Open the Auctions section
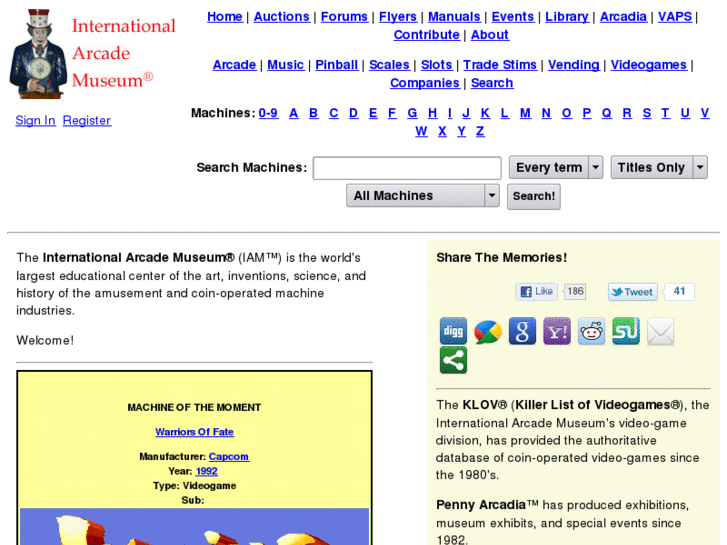 pyautogui.click(x=281, y=17)
